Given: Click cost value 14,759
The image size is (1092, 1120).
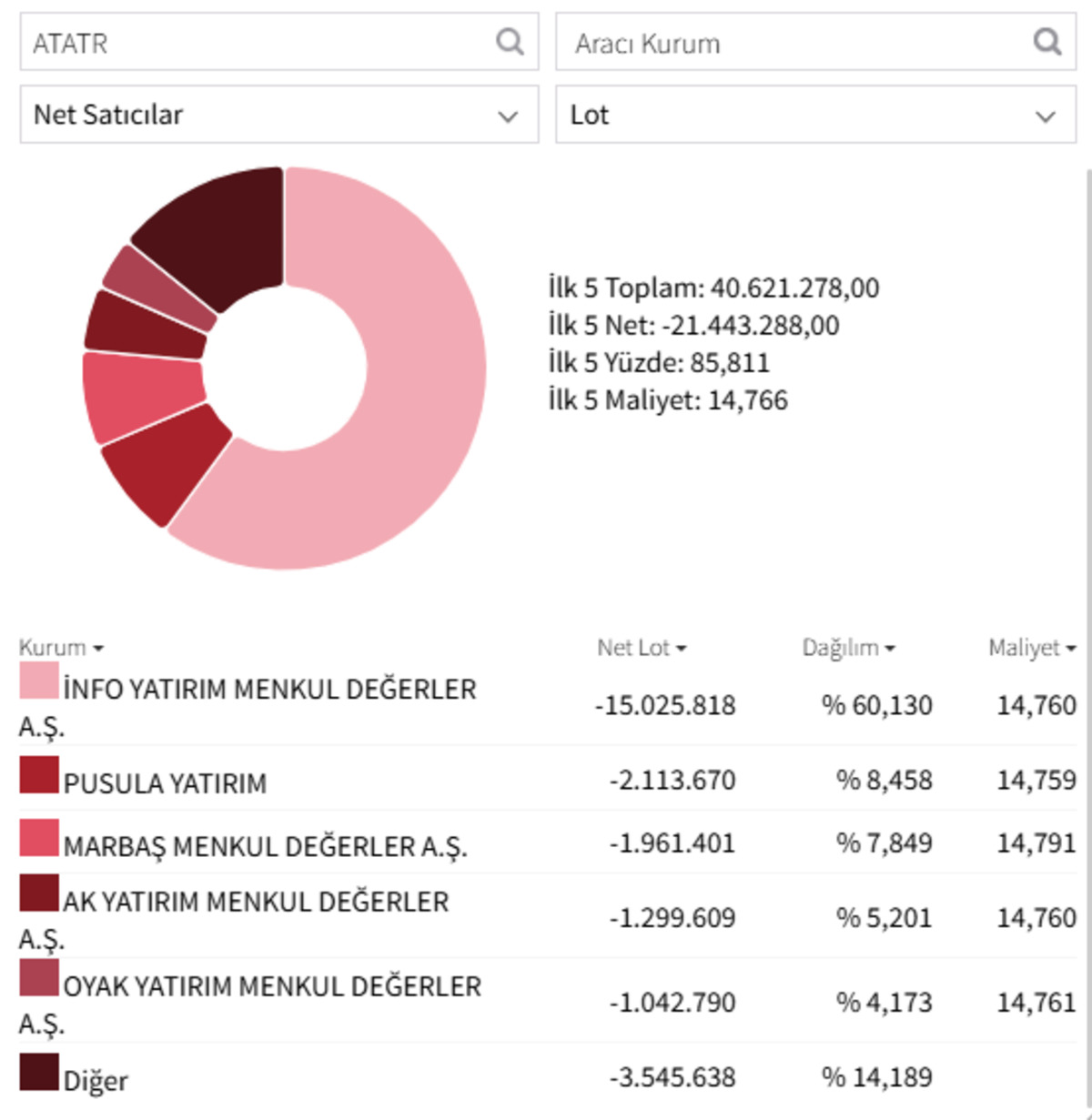Looking at the screenshot, I should pyautogui.click(x=1036, y=780).
